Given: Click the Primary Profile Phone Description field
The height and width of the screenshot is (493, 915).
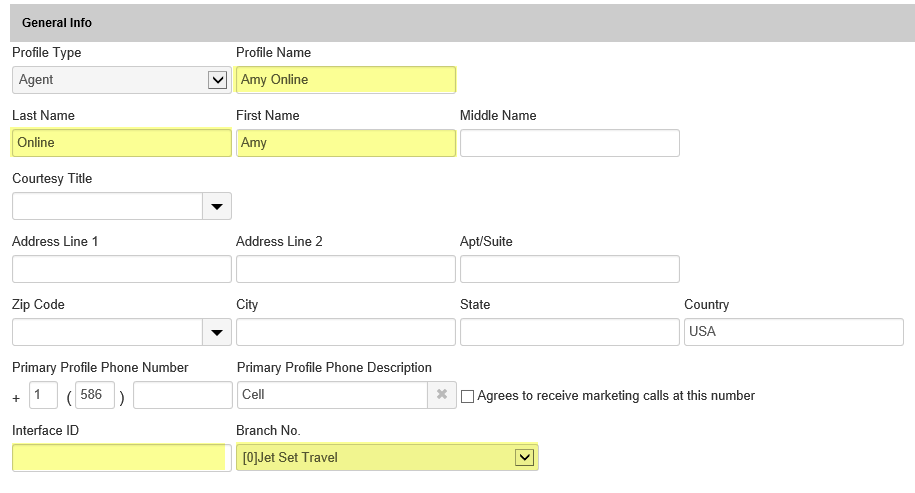Looking at the screenshot, I should click(x=332, y=395).
